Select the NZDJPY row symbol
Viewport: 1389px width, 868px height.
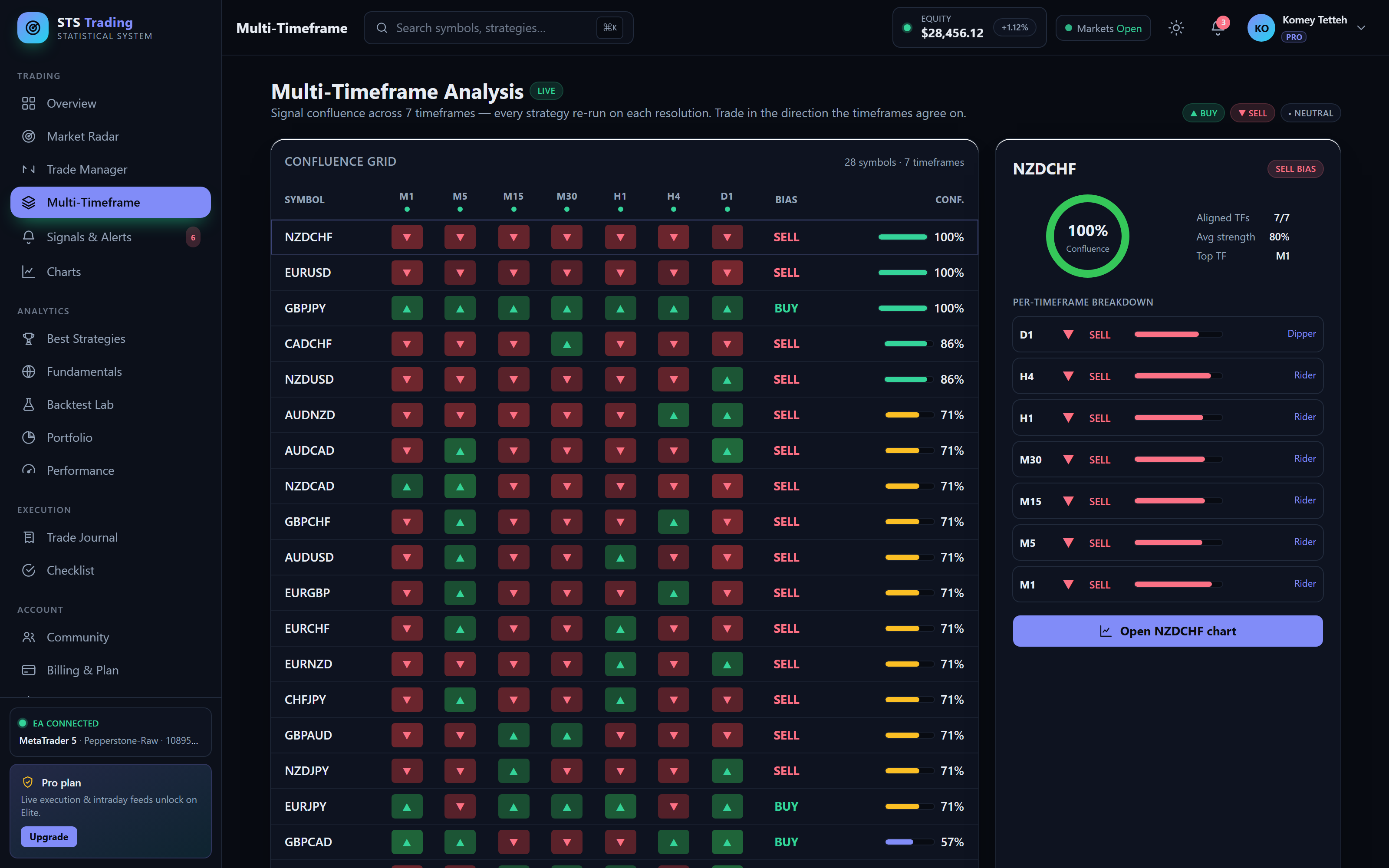point(306,771)
